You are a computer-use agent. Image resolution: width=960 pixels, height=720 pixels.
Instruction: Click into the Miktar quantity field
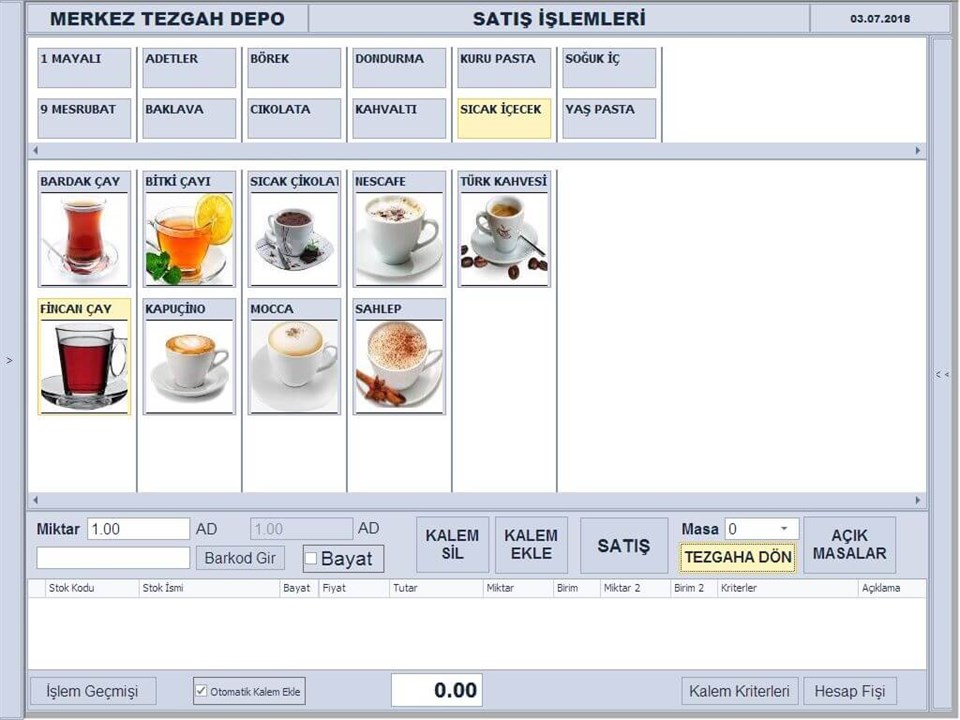pos(138,529)
